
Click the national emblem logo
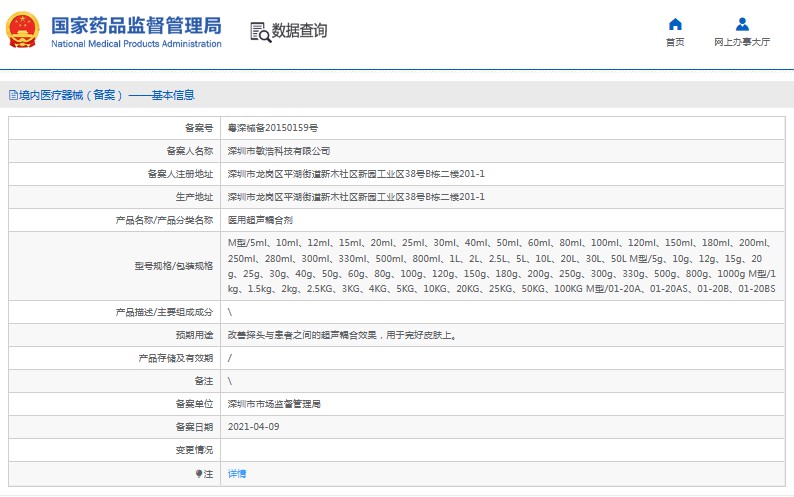pos(22,30)
